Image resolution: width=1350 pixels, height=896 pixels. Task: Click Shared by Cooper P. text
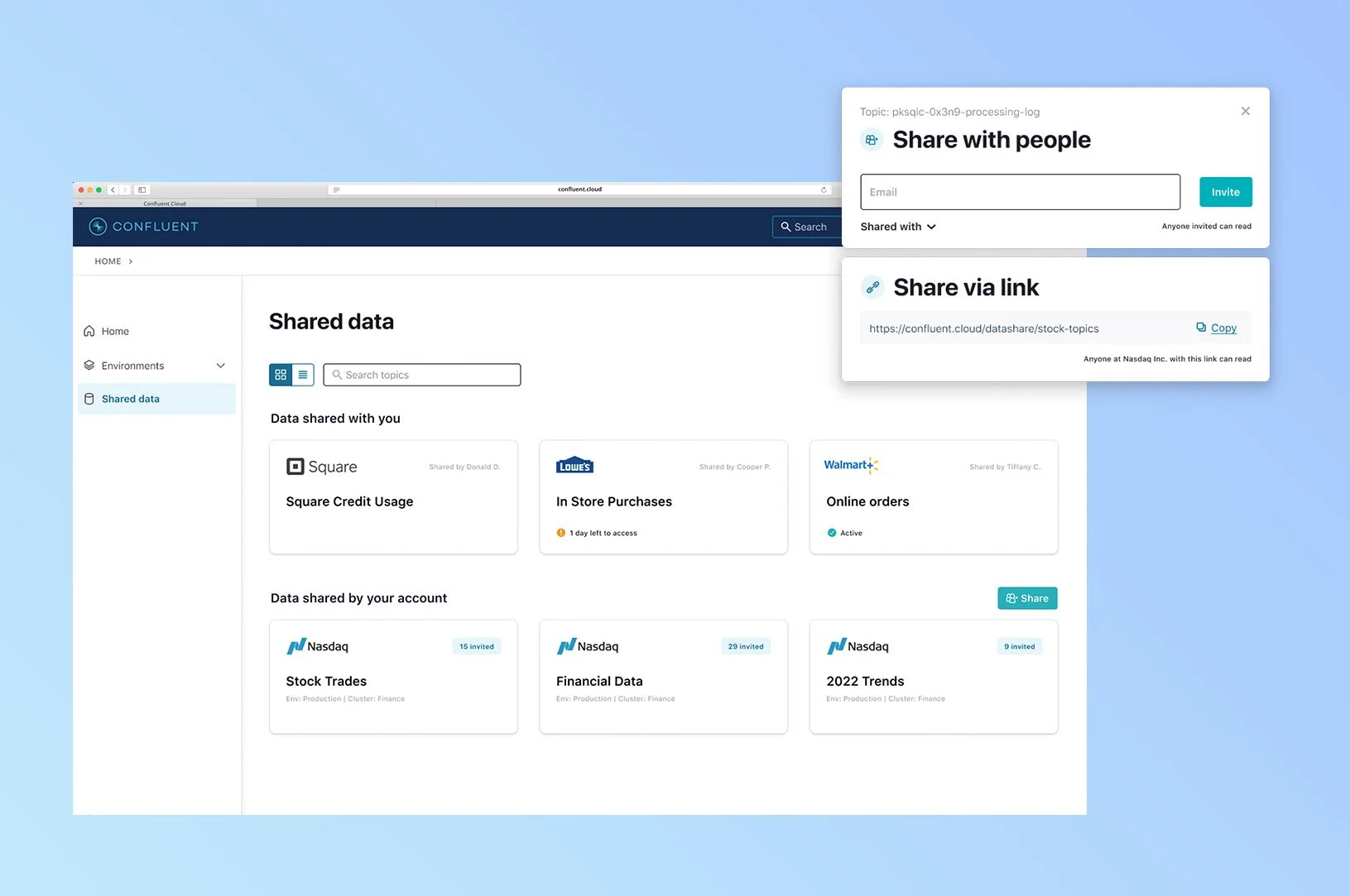tap(735, 467)
